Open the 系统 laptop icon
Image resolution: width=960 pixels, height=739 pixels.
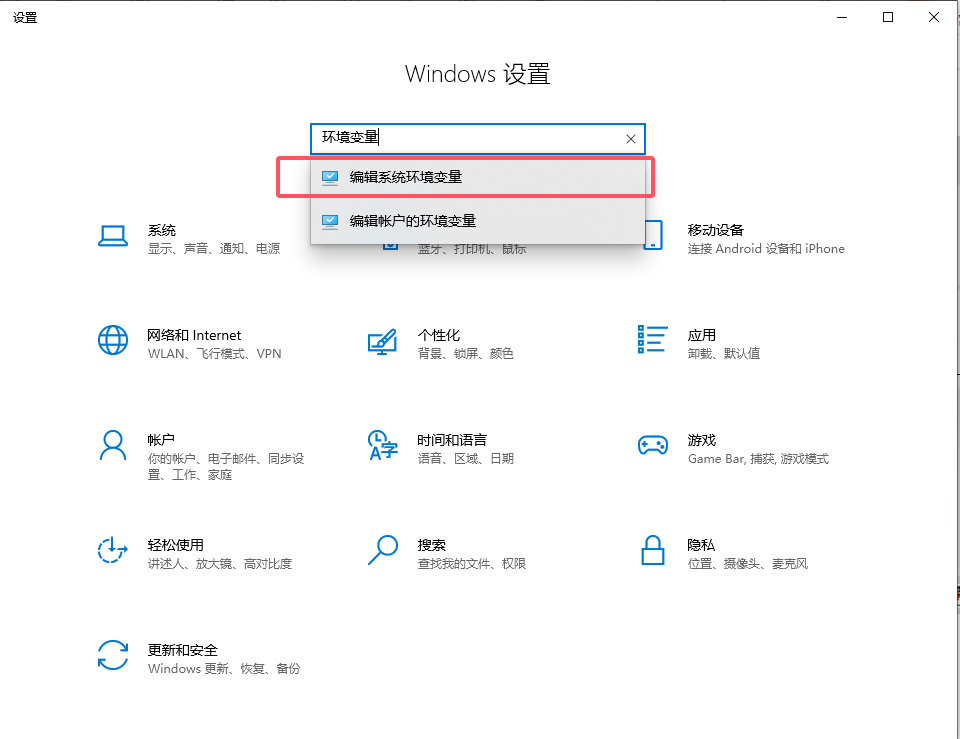pyautogui.click(x=113, y=236)
